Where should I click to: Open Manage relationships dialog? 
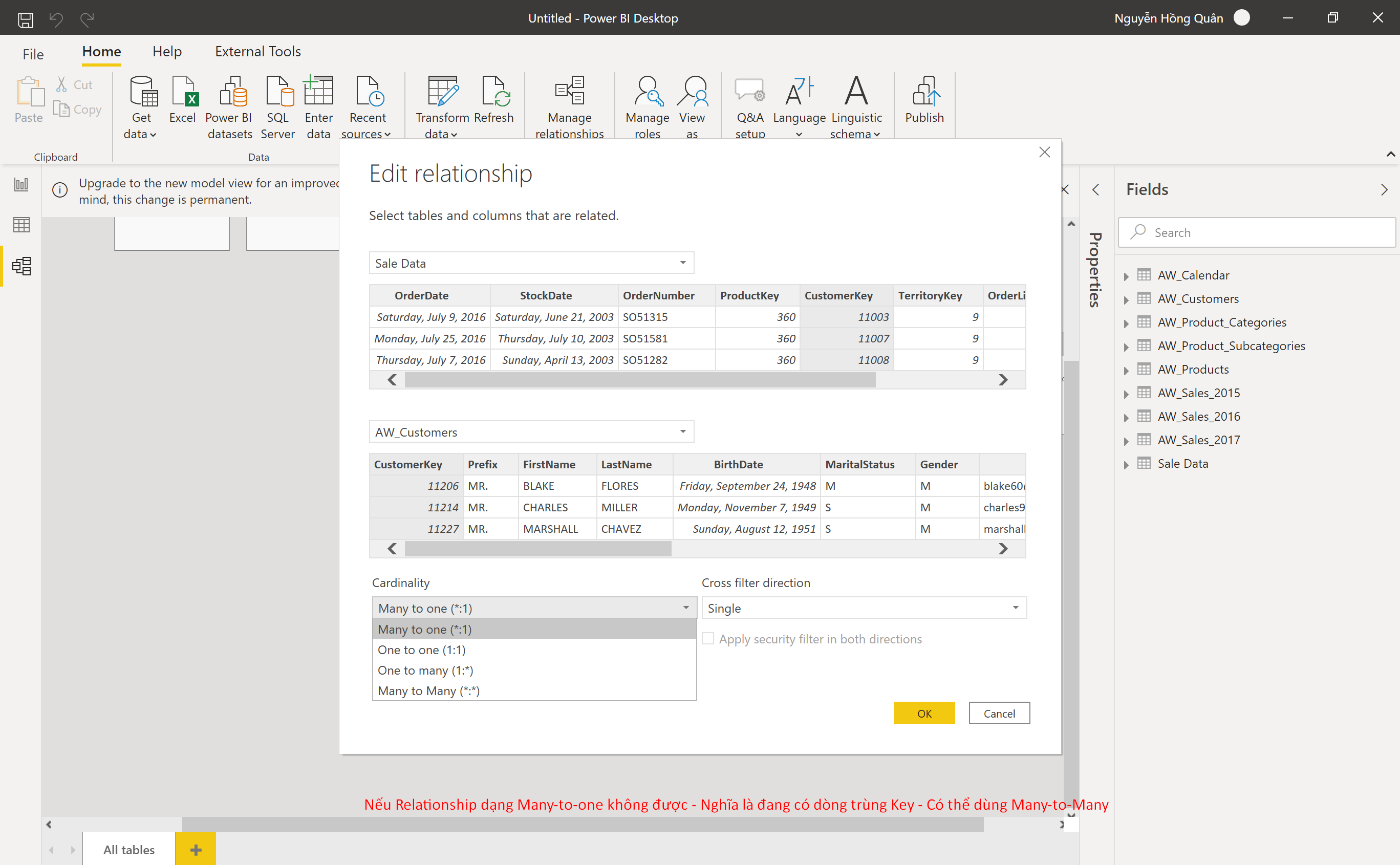[569, 107]
